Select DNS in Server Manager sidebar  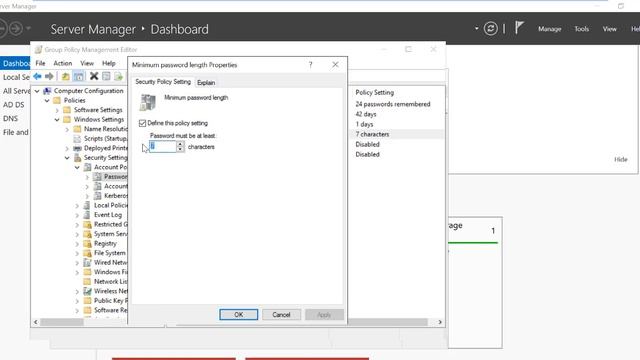point(11,119)
